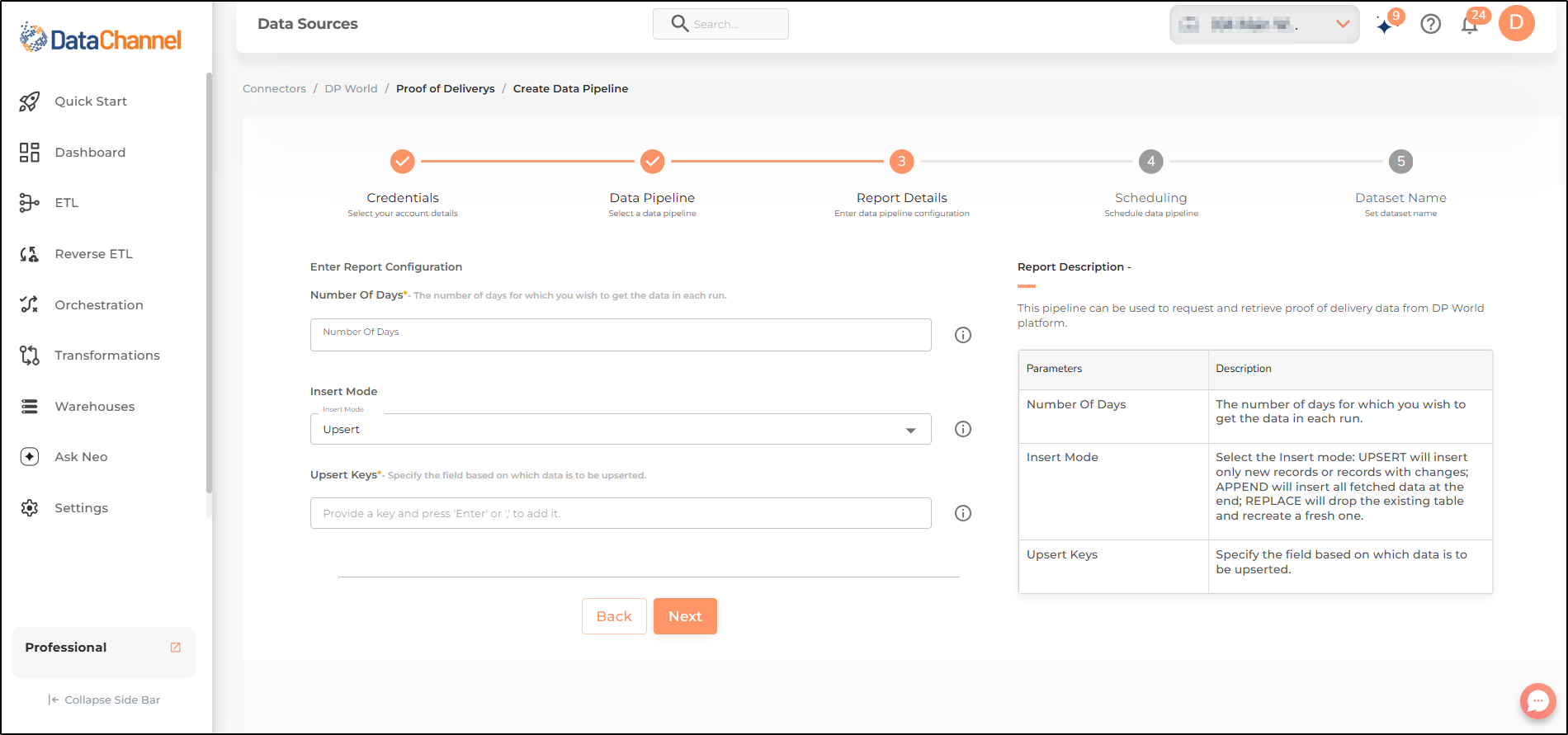Open the AI sparkle icon with badge 9
This screenshot has height=735, width=1568.
point(1385,26)
